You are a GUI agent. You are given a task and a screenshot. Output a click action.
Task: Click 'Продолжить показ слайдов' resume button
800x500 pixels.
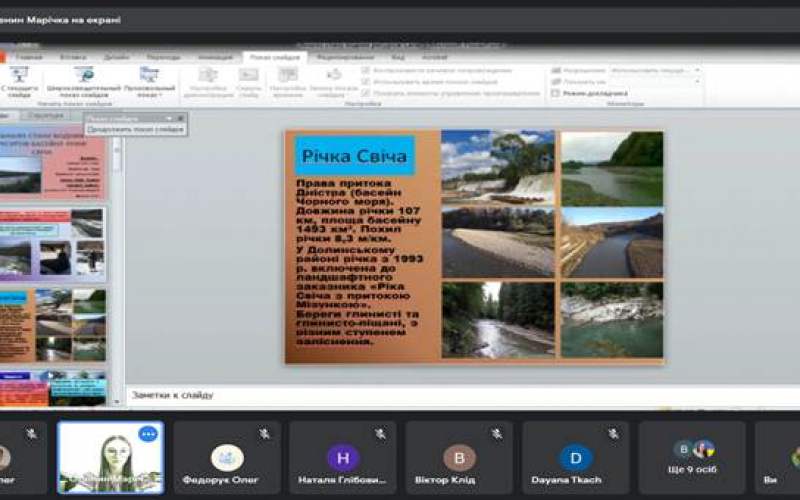pyautogui.click(x=135, y=130)
